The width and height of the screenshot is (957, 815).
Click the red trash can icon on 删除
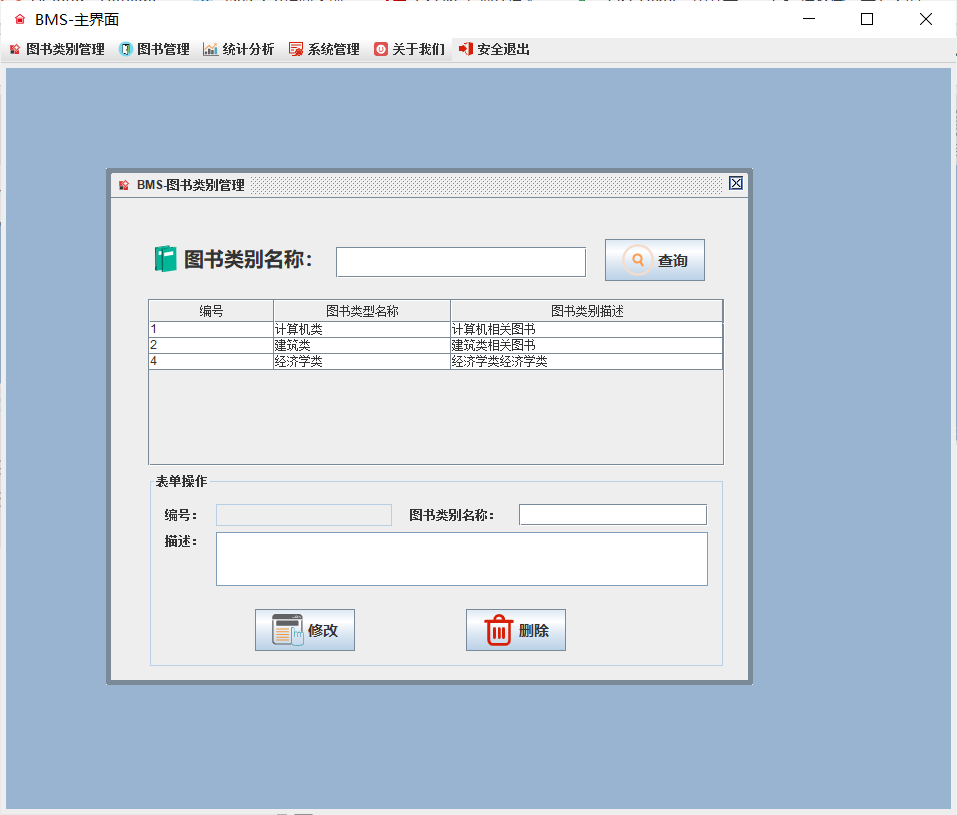click(496, 629)
